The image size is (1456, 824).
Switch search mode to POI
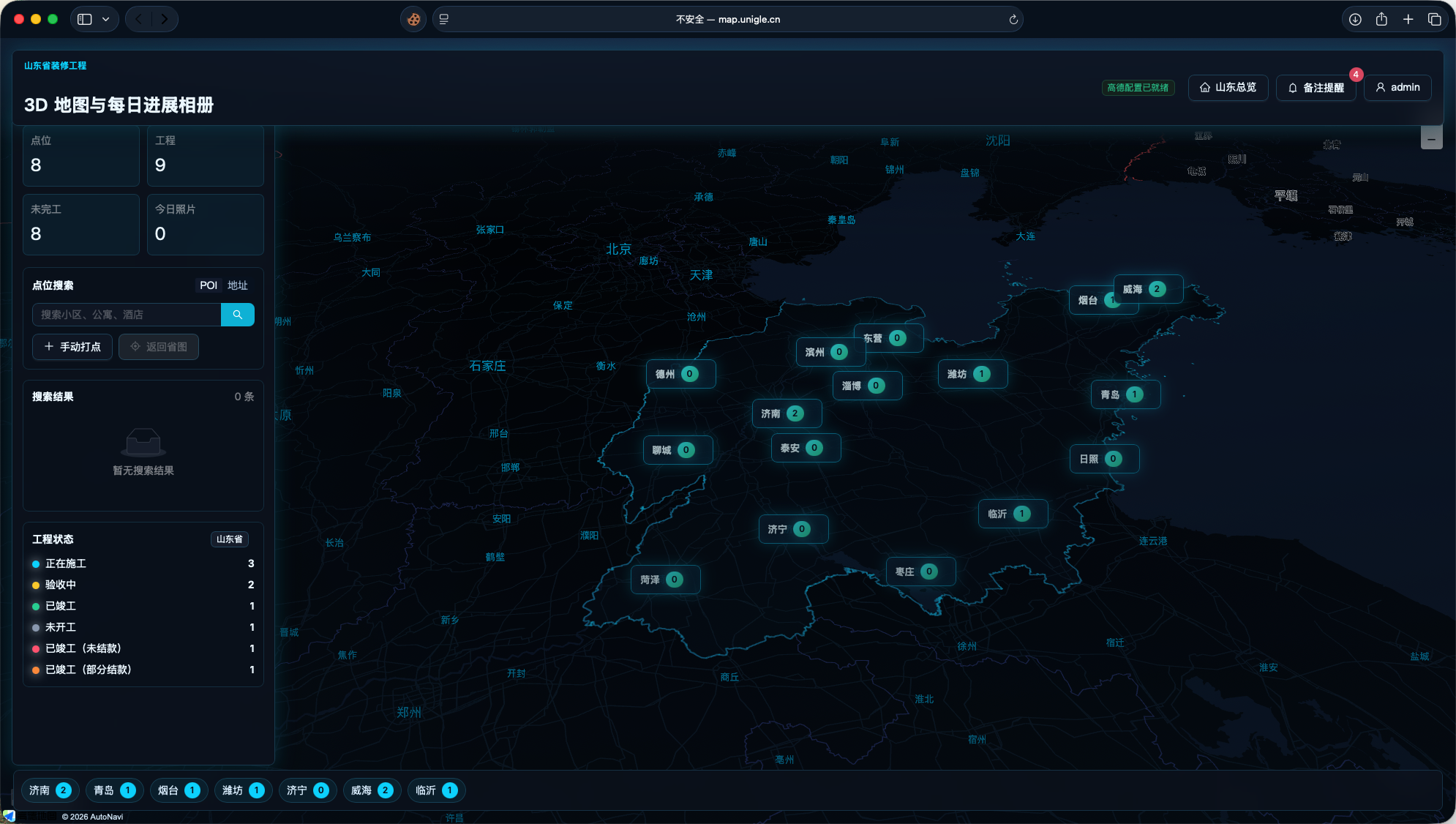tap(209, 285)
